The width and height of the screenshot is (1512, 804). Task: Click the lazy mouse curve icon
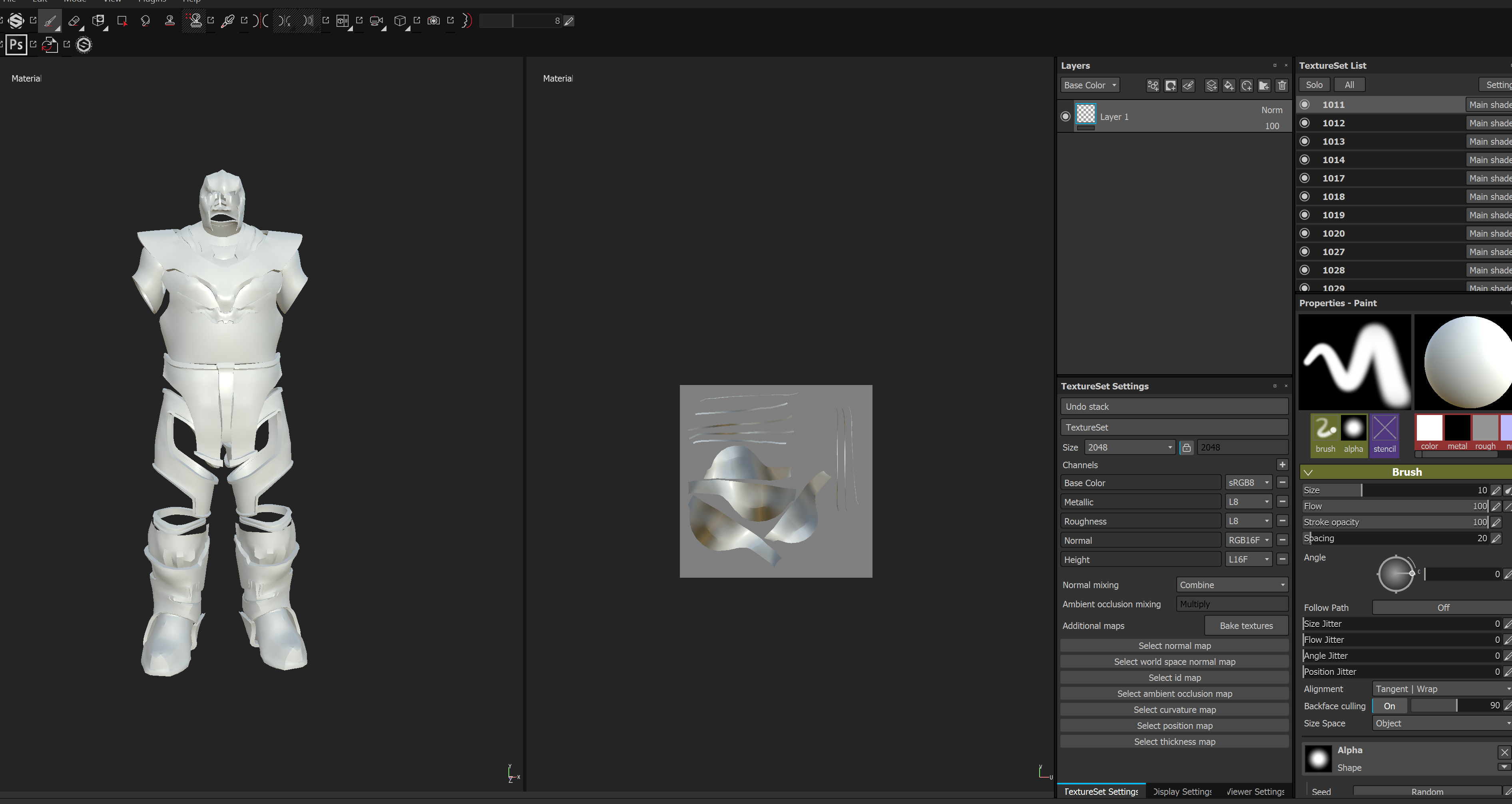(467, 21)
